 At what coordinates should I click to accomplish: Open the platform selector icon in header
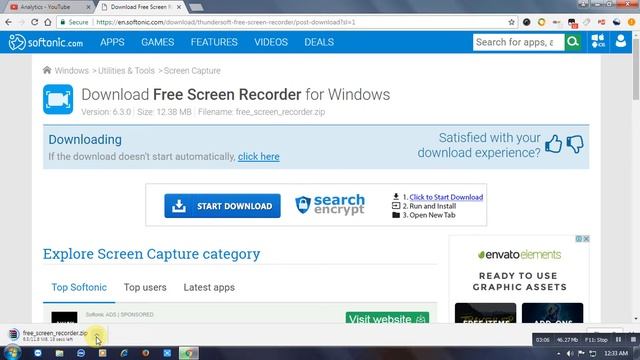[x=598, y=41]
